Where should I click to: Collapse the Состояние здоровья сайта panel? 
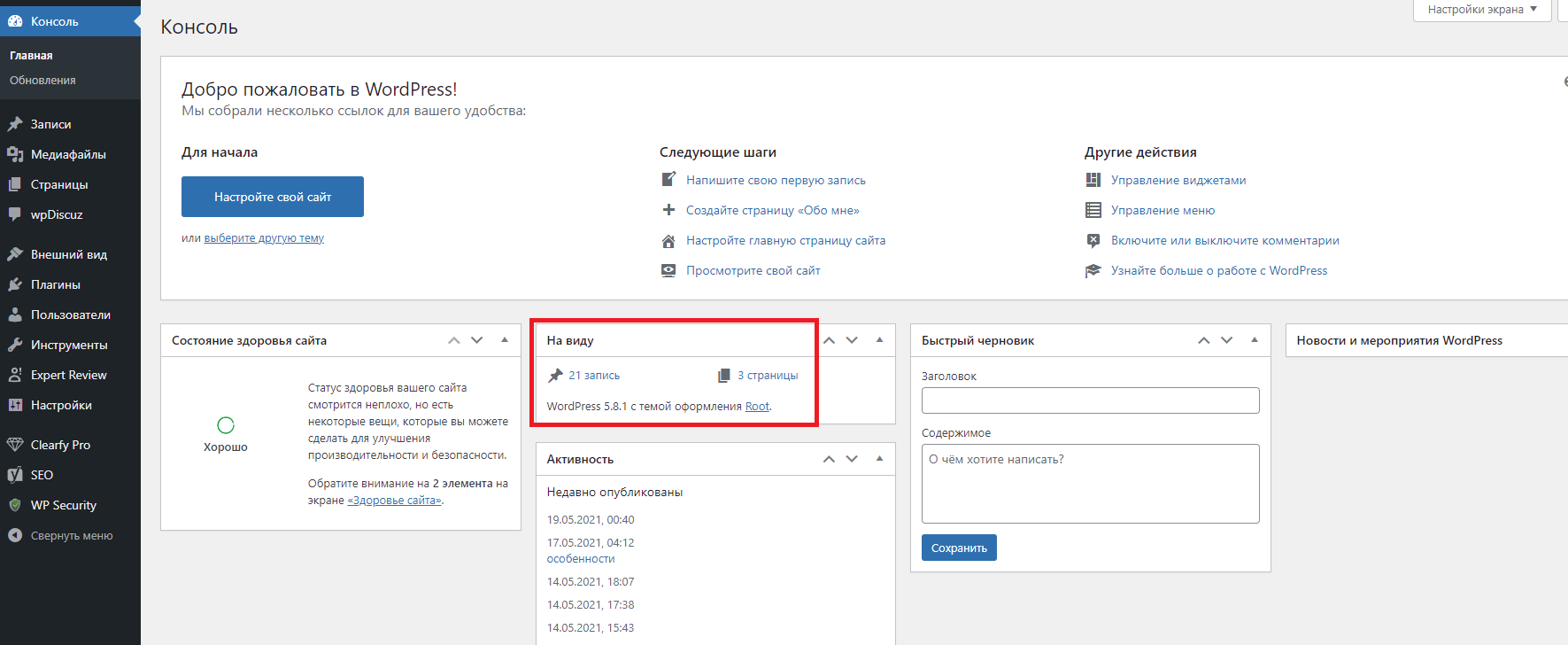coord(505,340)
